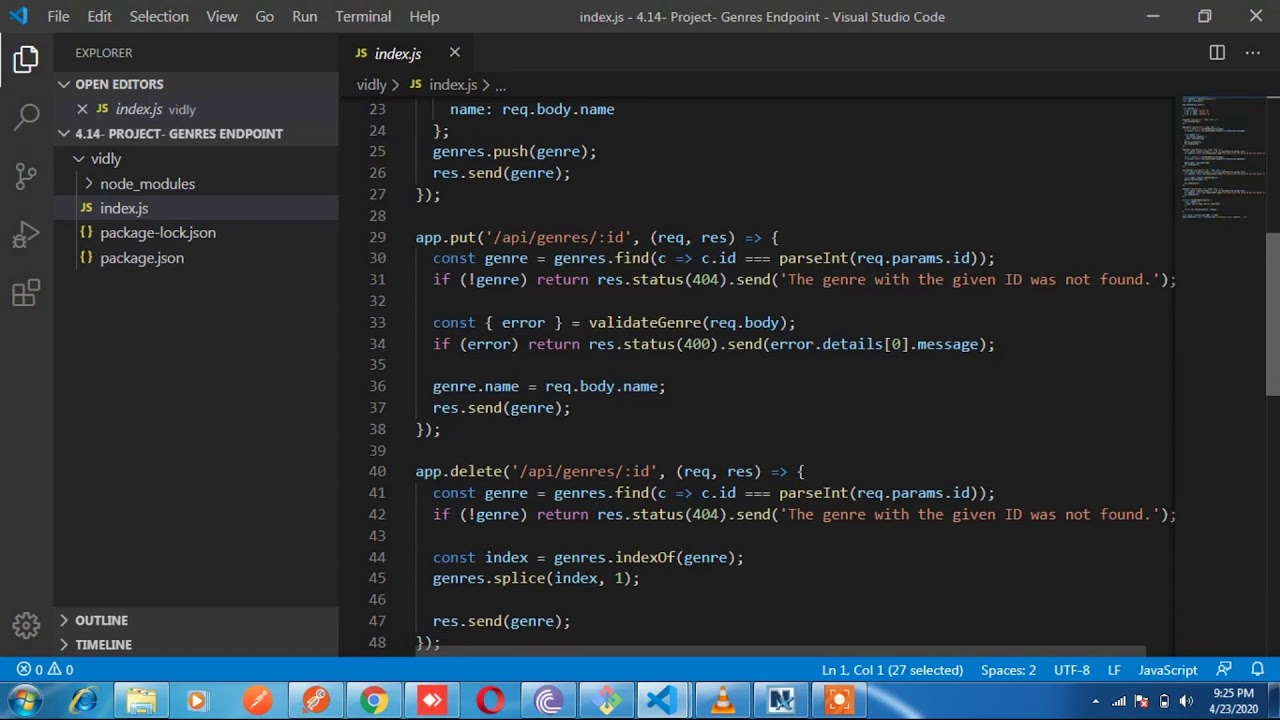Screen dimensions: 1280x720
Task: Click the Spaces: 2 indentation setting
Action: pos(1008,670)
